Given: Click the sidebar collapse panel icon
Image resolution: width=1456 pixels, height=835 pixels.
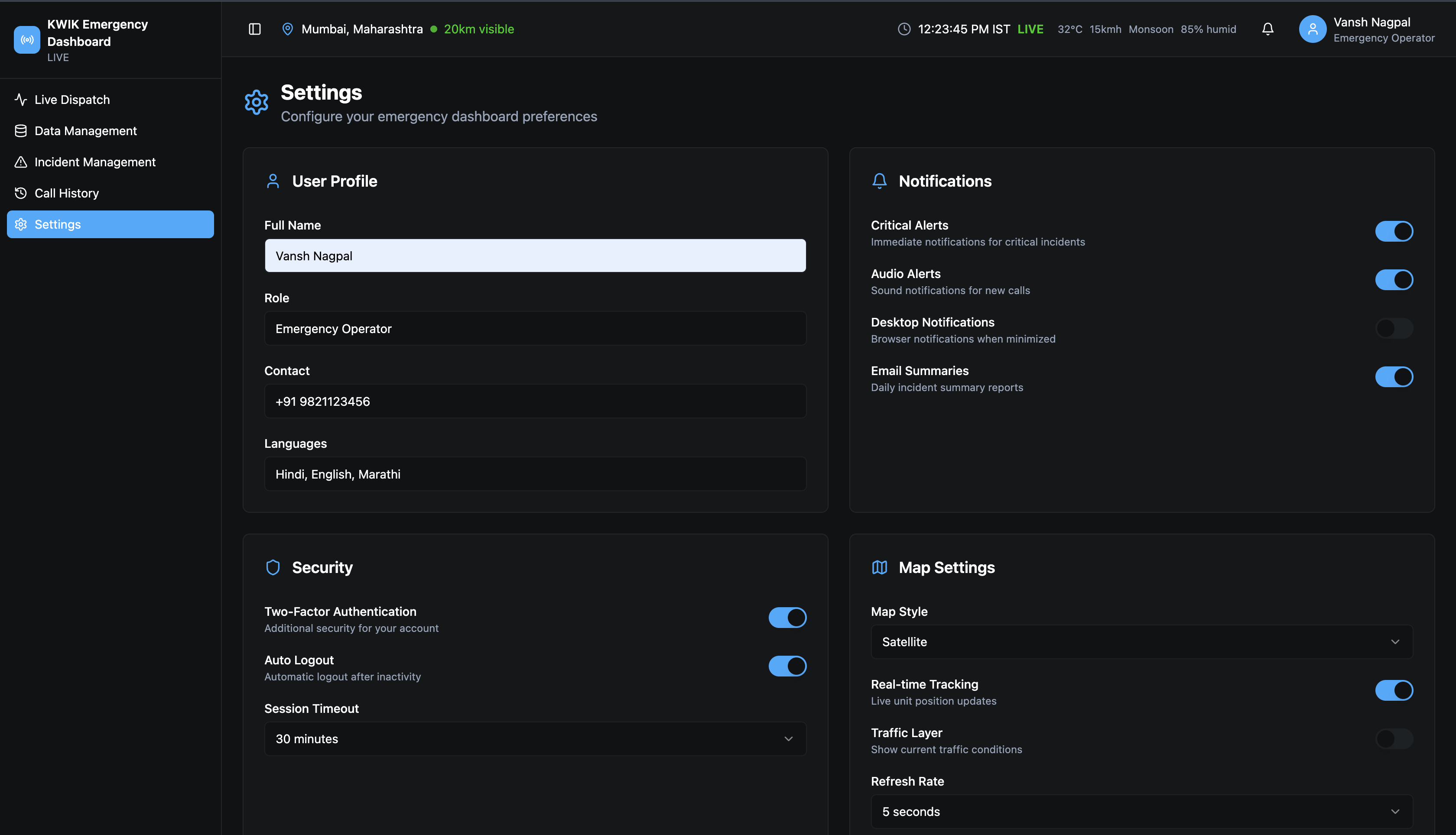Looking at the screenshot, I should (255, 29).
